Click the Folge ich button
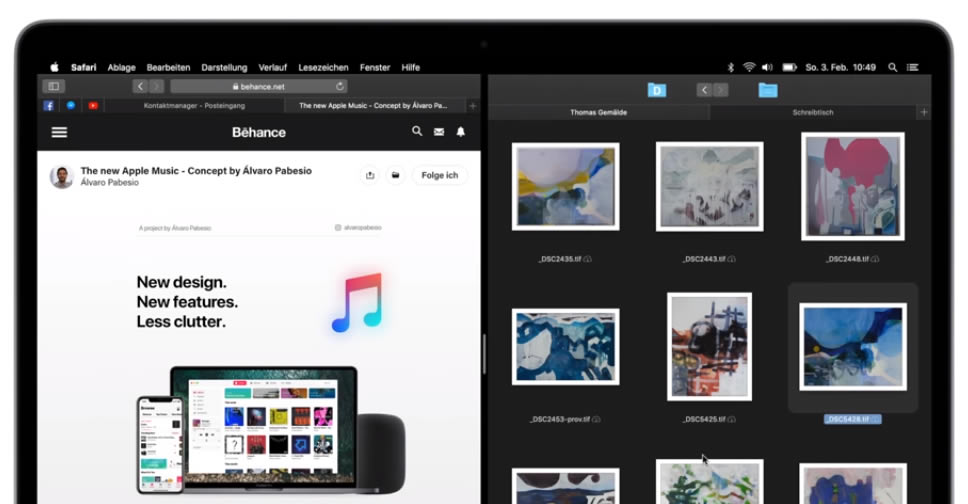968x504 pixels. [439, 176]
